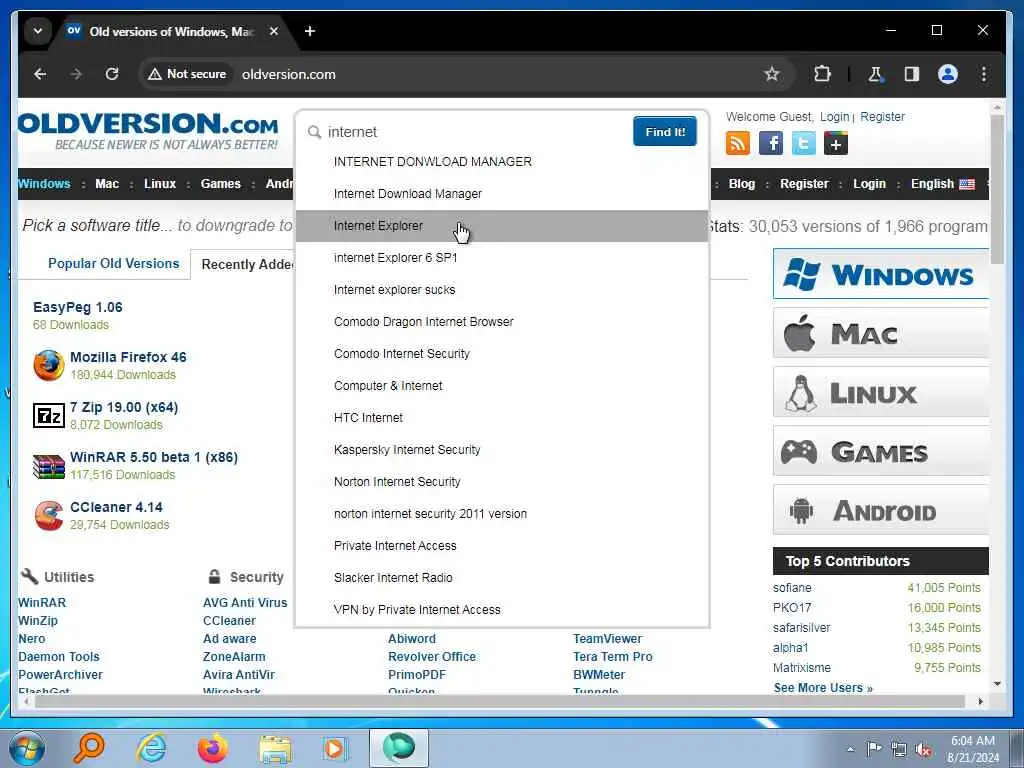
Task: Open the Chrome profile avatar icon
Action: pyautogui.click(x=948, y=74)
